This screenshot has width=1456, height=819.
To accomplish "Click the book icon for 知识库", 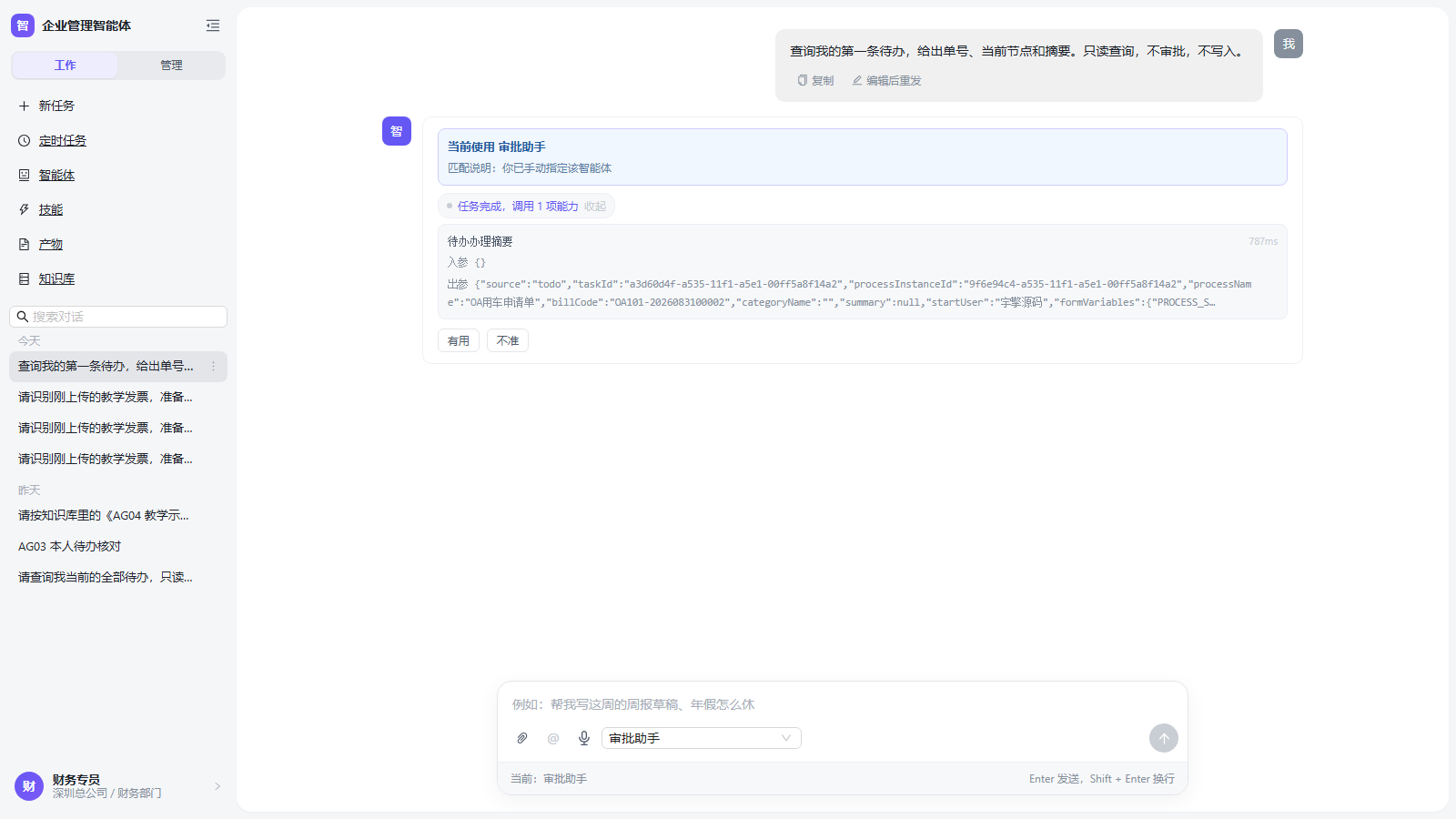I will tap(25, 278).
